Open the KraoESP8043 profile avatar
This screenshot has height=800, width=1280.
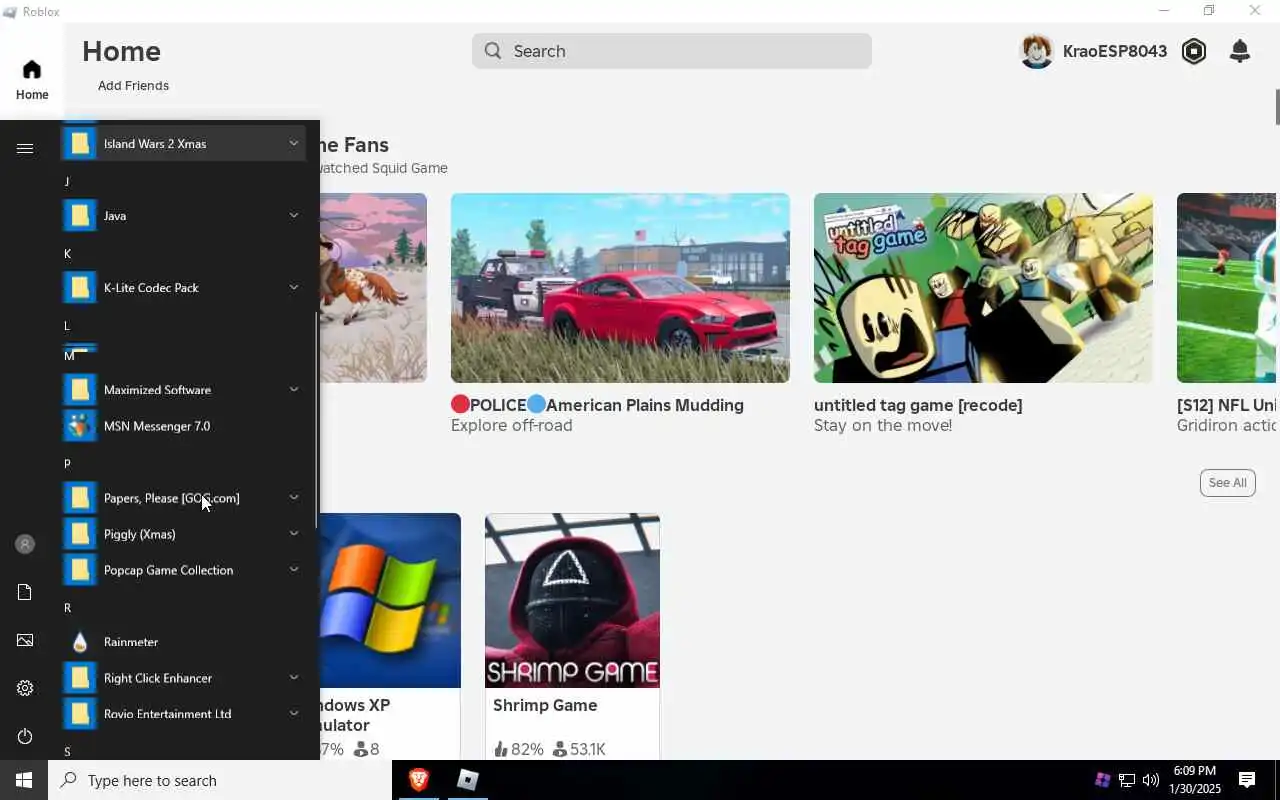(1037, 51)
